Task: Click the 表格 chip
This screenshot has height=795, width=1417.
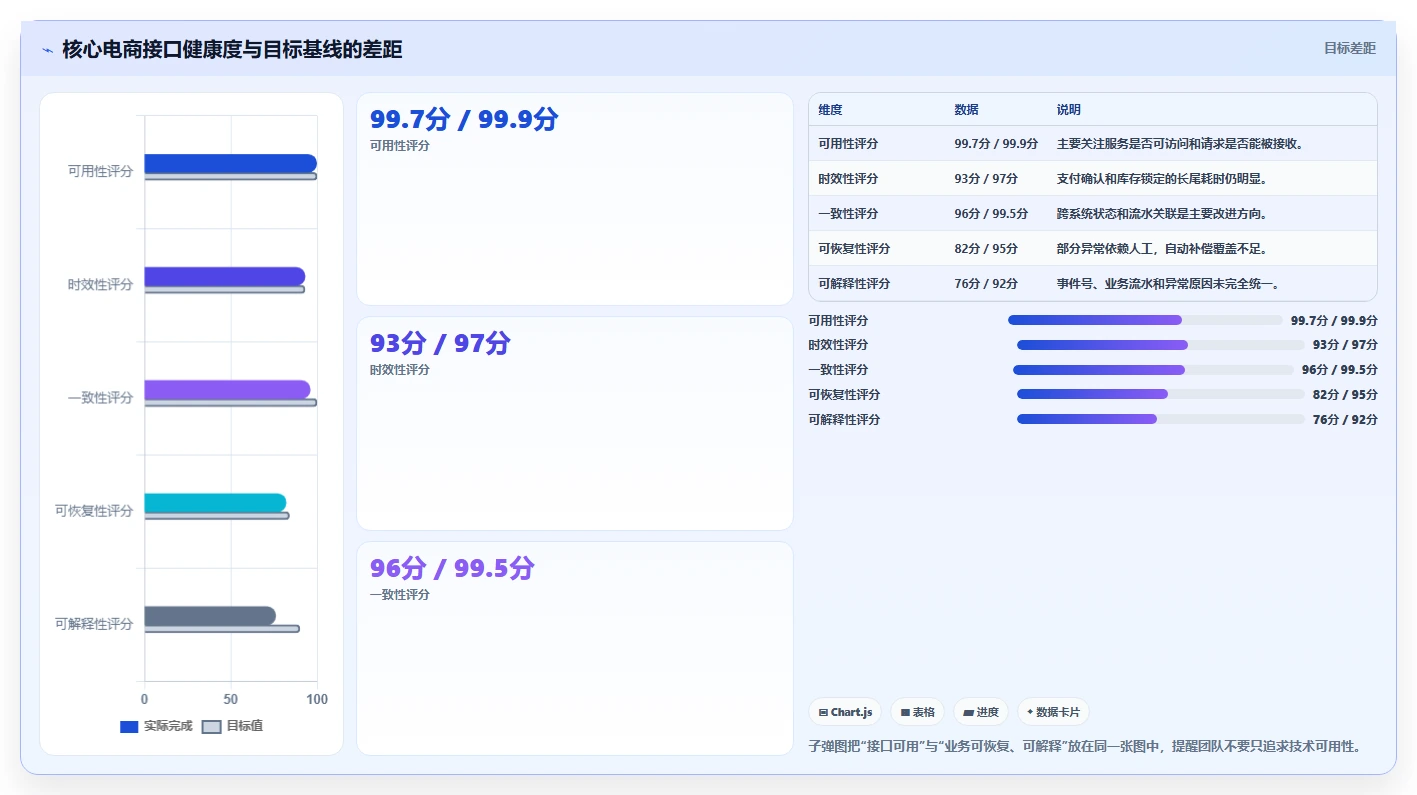Action: (917, 712)
